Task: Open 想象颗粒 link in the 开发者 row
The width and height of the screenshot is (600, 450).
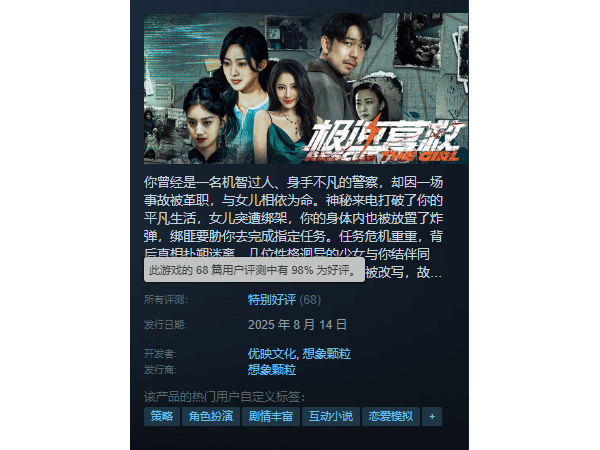Action: [x=326, y=354]
